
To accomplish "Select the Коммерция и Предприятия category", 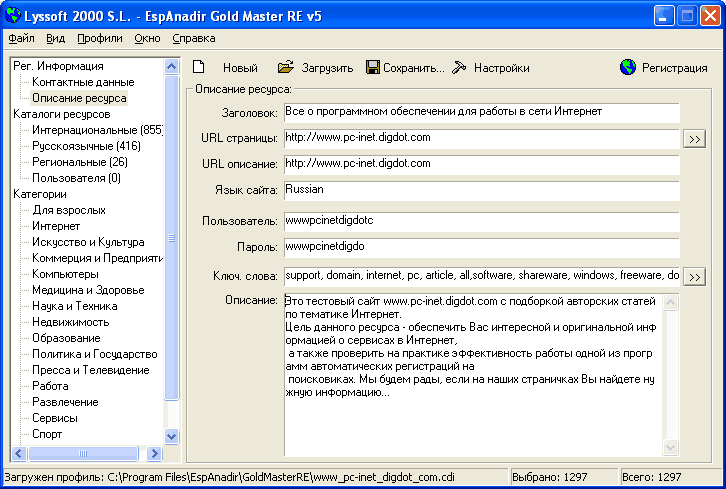I will pos(97,258).
